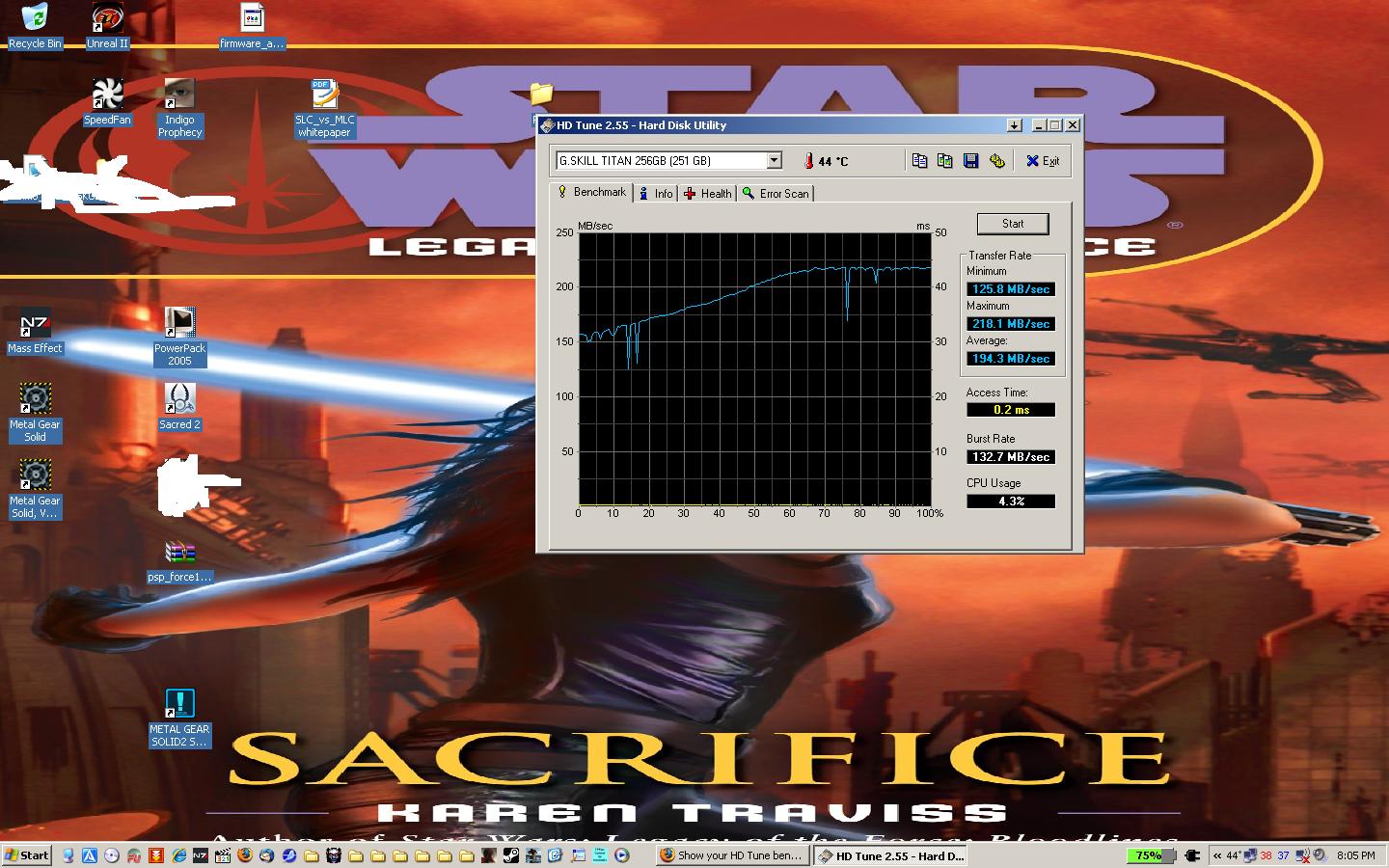This screenshot has width=1389, height=868.
Task: Select the METAL GEAR SOLID2 S... icon
Action: (179, 719)
